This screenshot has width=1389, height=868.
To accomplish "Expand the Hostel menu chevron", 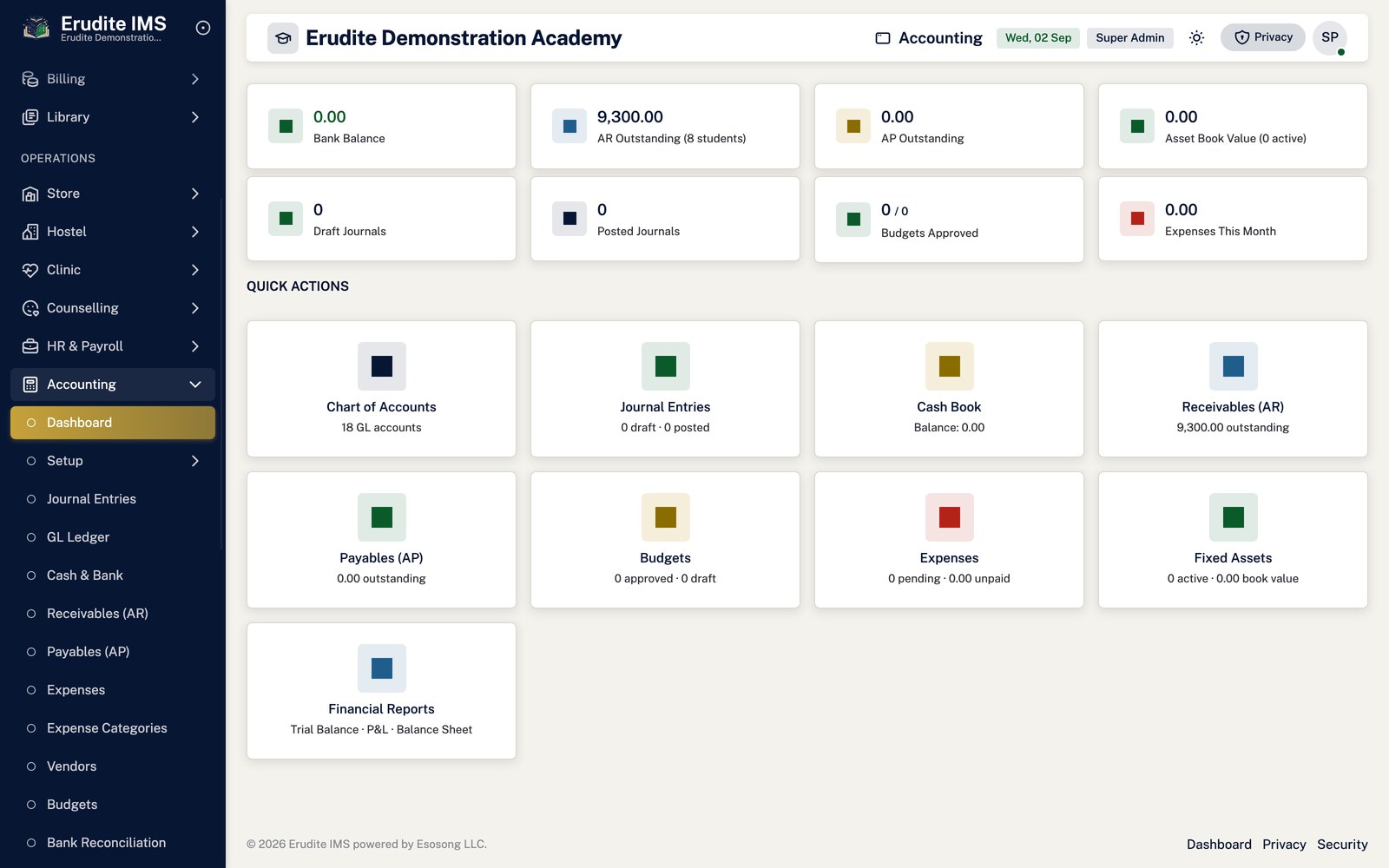I will coord(195,232).
